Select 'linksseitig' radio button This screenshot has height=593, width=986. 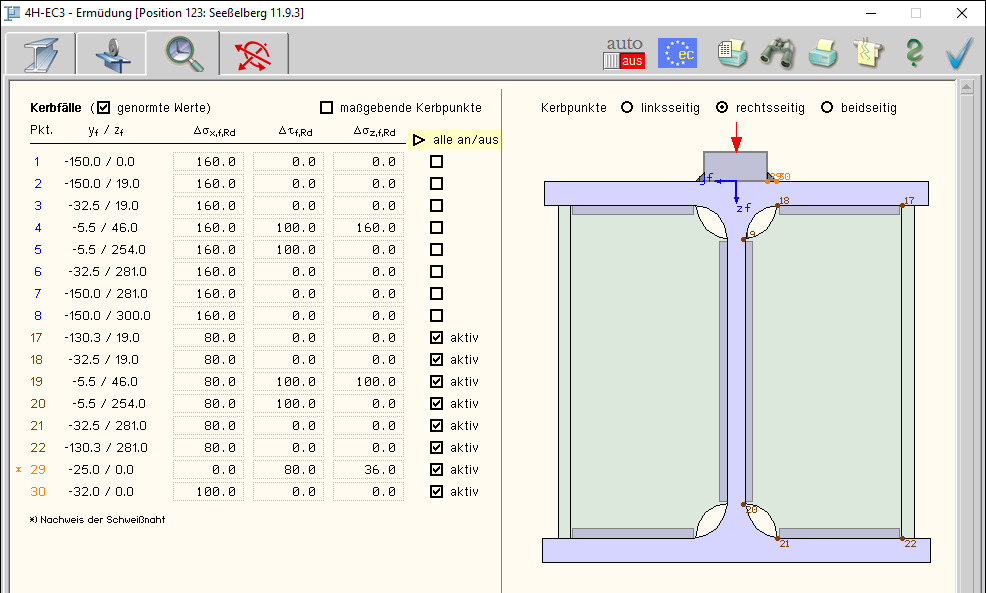(627, 108)
